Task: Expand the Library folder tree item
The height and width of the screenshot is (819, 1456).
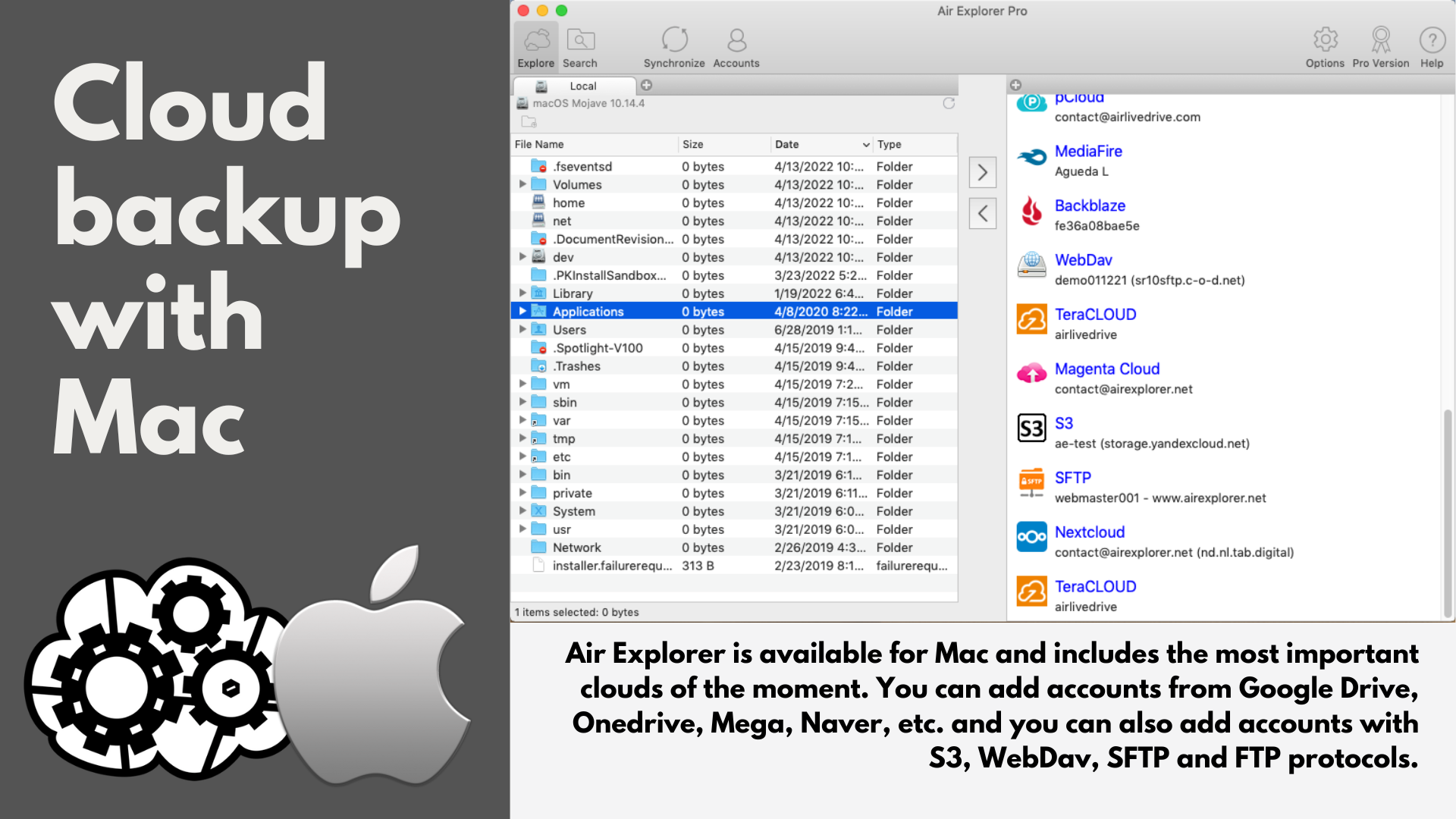Action: 522,293
